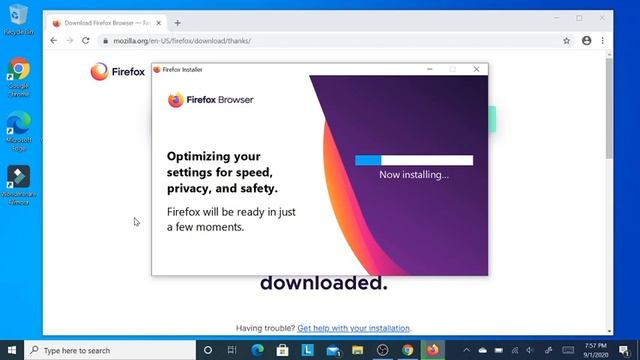Viewport: 640px width, 360px height.
Task: Bookmark this page with the star icon
Action: (567, 40)
